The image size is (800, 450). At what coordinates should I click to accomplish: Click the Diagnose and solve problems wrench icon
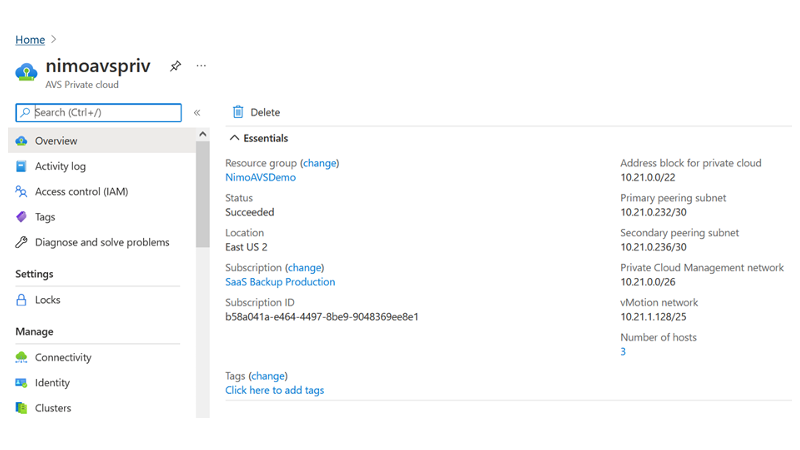tap(21, 242)
